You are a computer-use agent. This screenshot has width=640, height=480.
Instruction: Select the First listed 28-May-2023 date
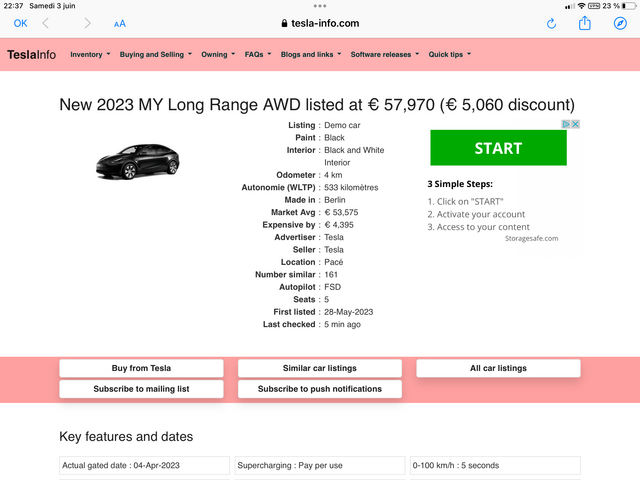coord(349,312)
